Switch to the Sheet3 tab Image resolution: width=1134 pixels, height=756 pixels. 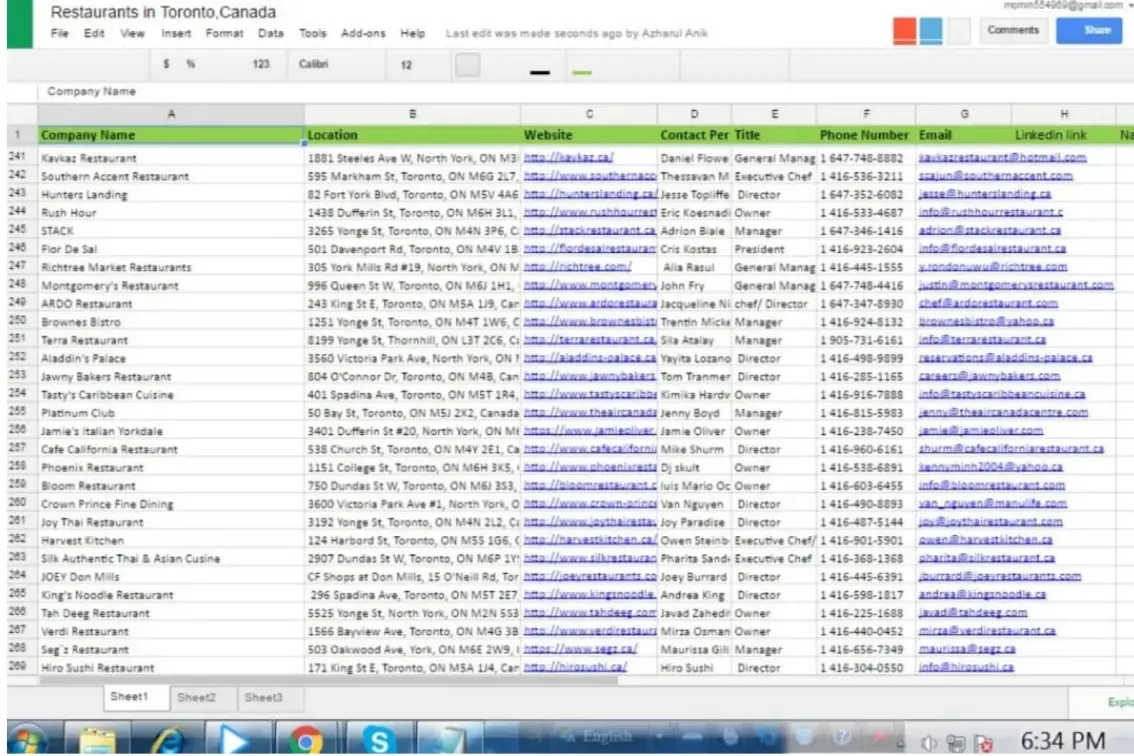click(x=263, y=697)
